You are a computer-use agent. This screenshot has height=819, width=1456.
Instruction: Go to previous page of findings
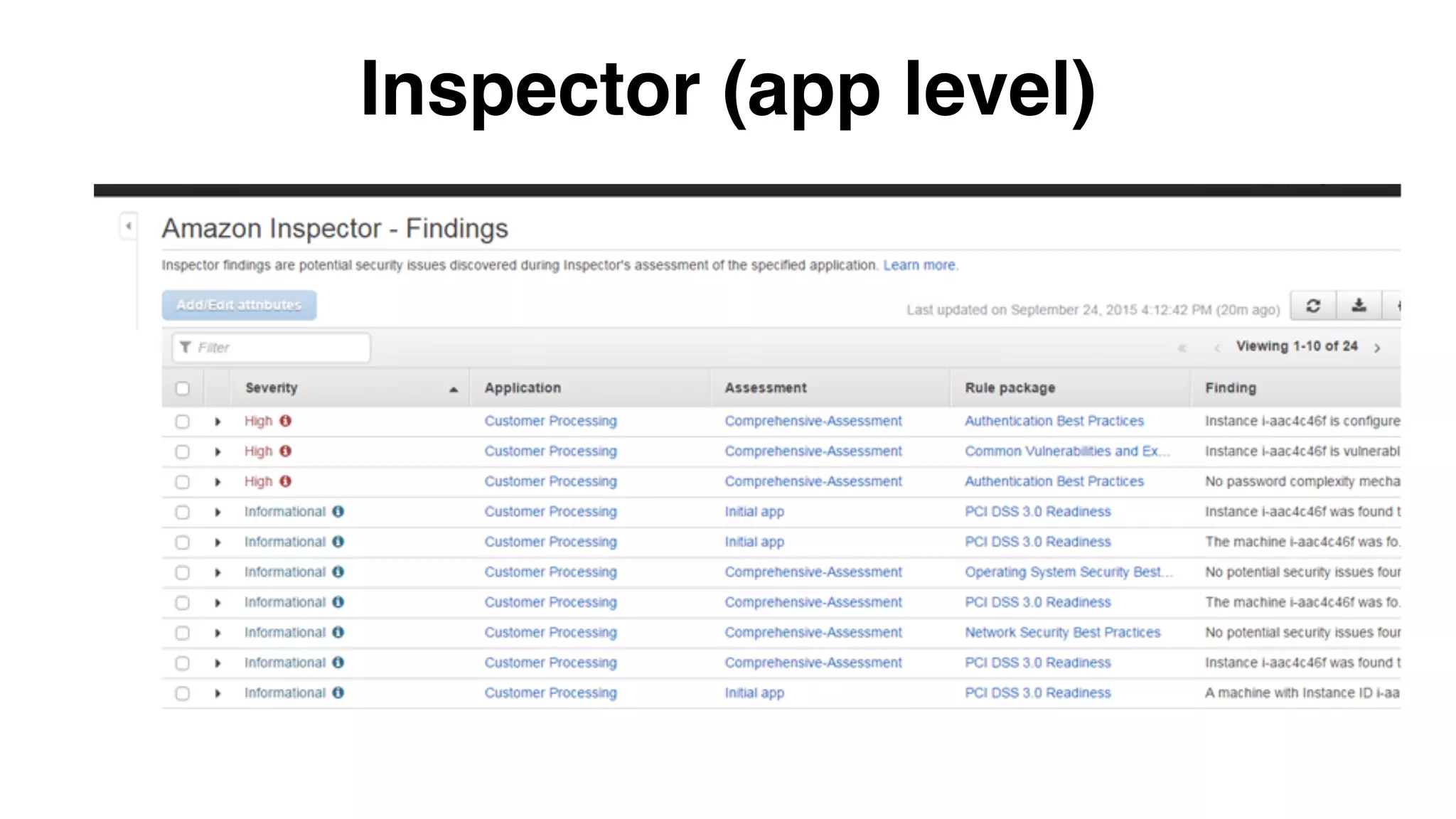click(x=1216, y=348)
